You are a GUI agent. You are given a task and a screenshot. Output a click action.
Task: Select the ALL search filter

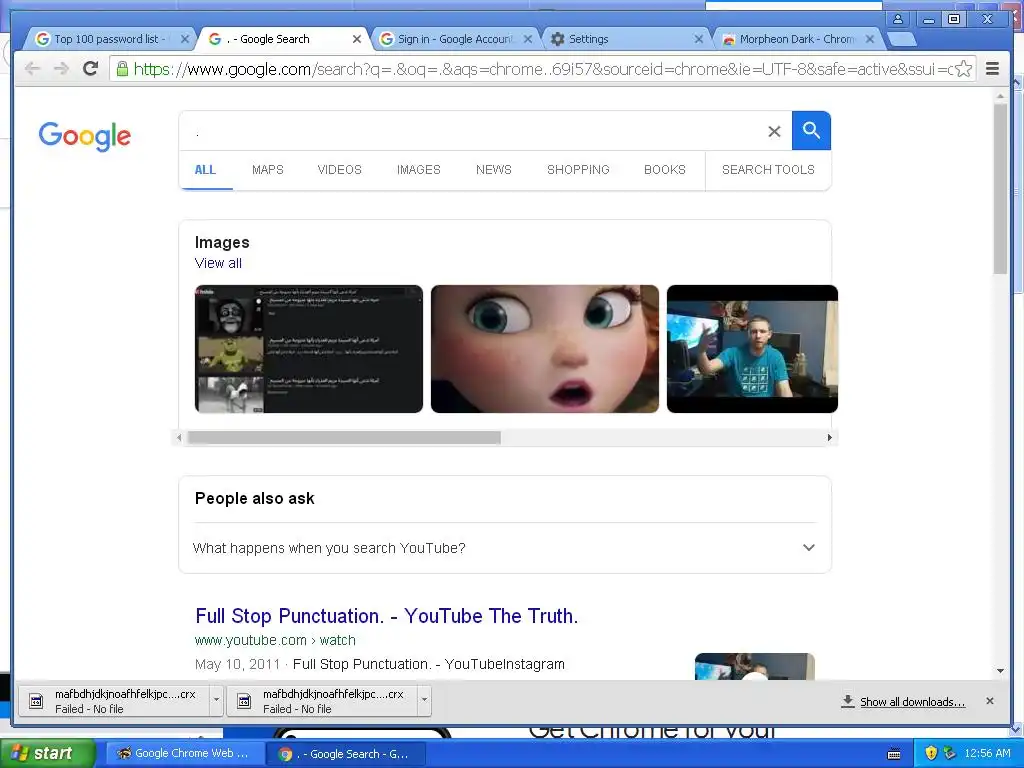205,170
